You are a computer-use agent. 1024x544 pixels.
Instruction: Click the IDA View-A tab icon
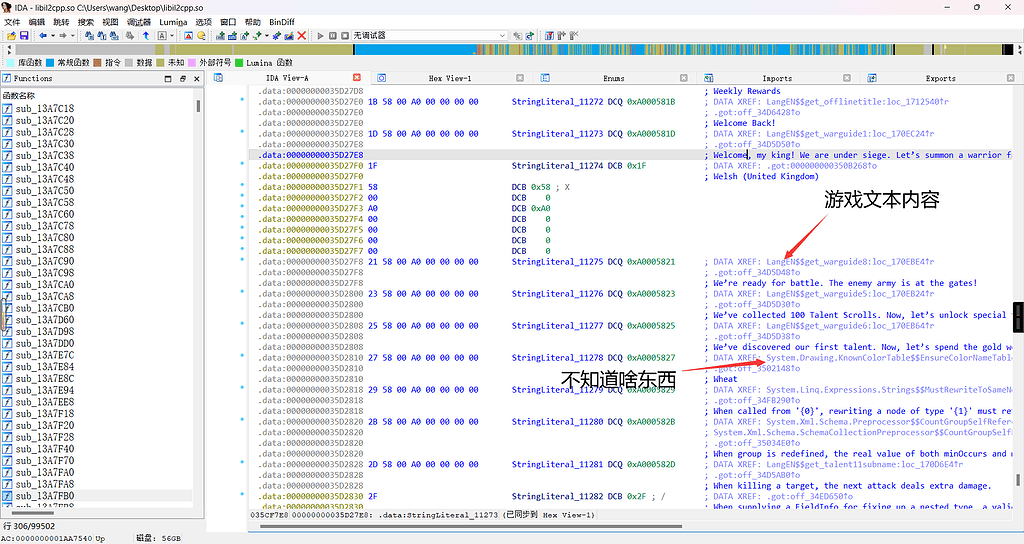219,78
